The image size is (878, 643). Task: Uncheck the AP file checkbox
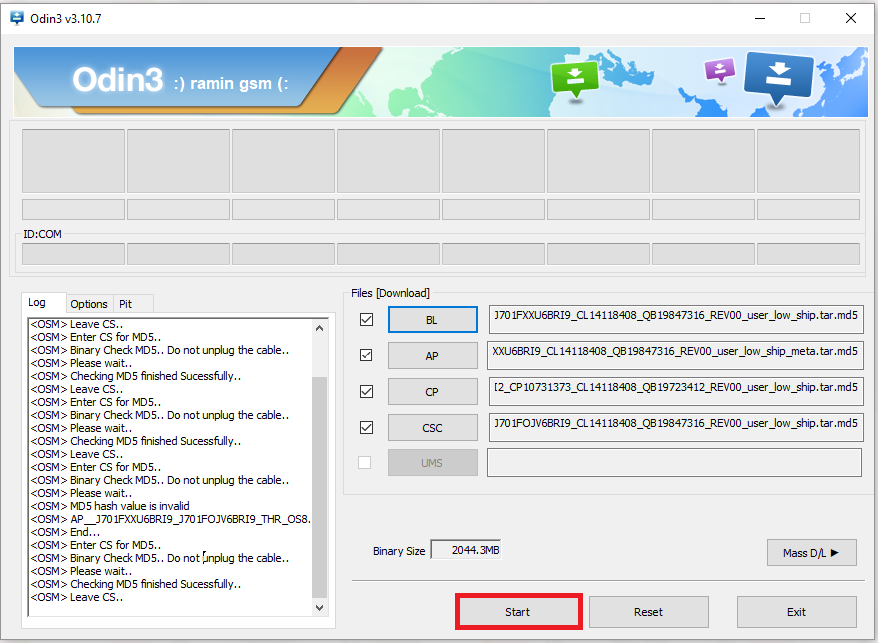(366, 355)
